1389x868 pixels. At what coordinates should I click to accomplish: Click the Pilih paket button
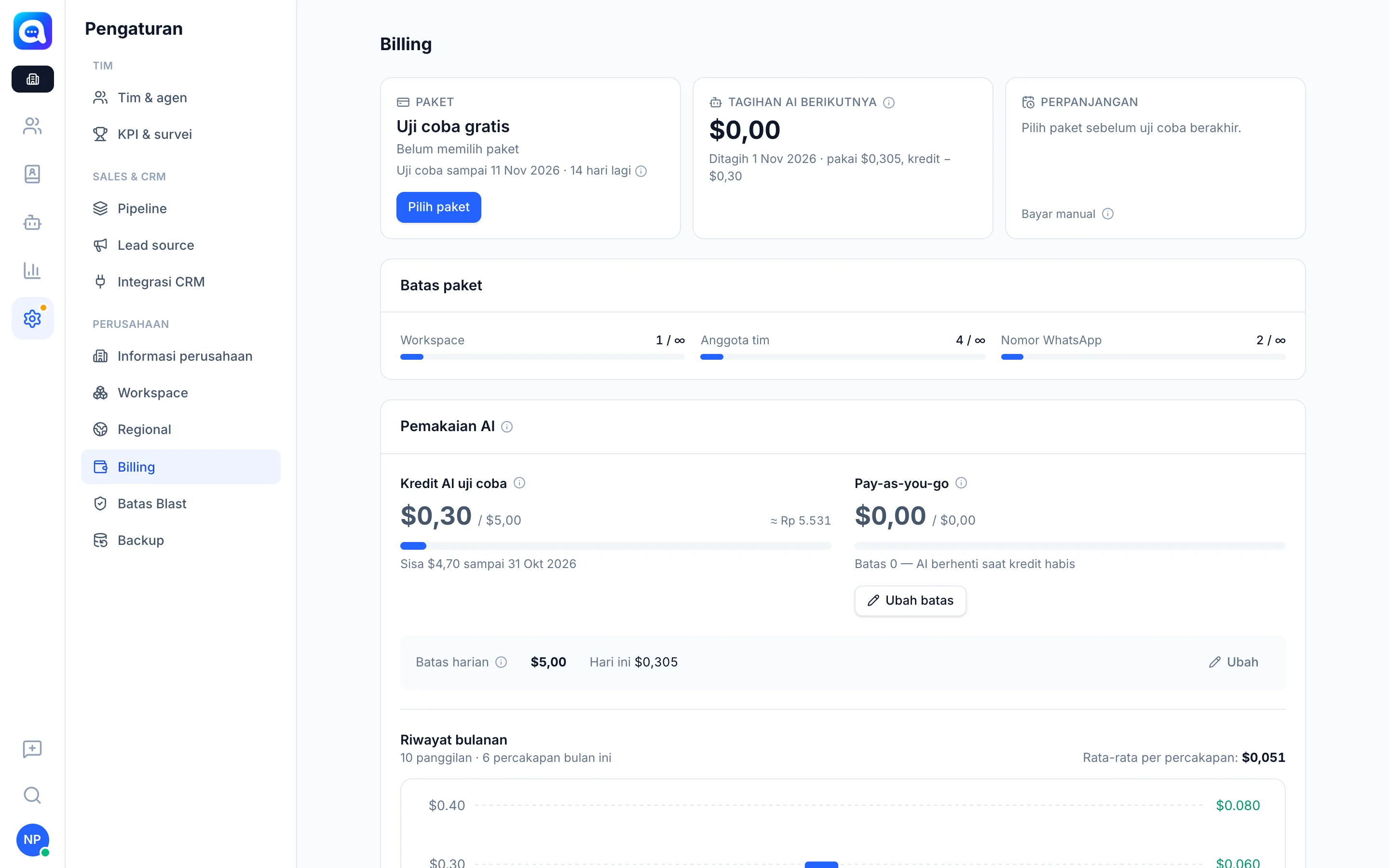(438, 207)
